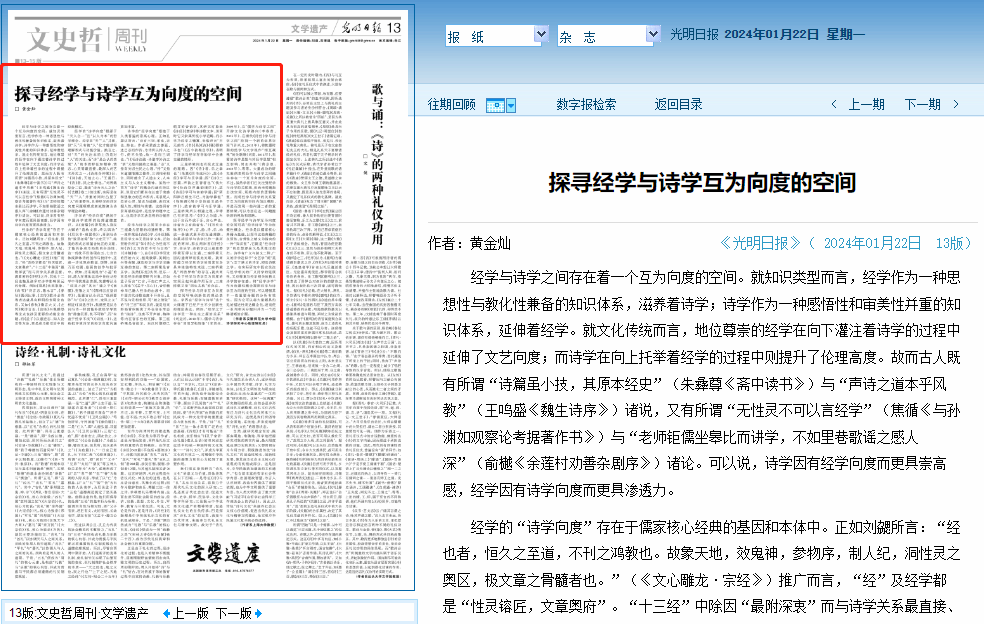Click the blue right arrow after 下一版
984x624 pixels.
coord(259,613)
